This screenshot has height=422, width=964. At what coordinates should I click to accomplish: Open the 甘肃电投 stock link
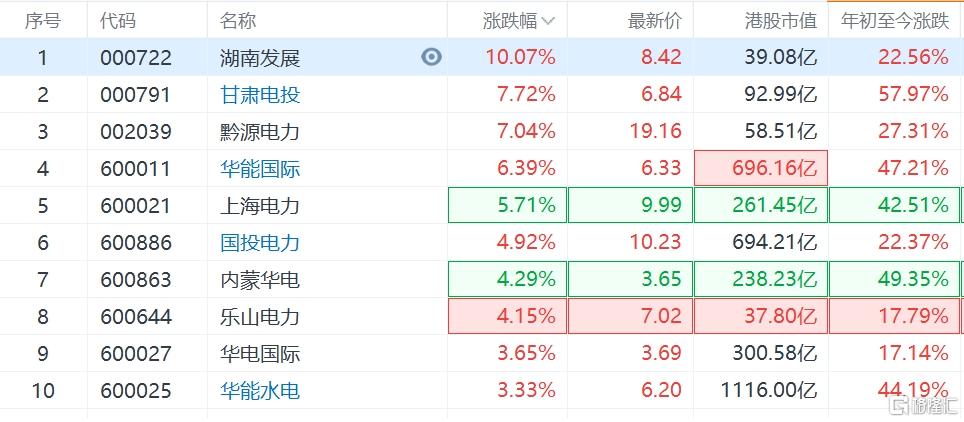click(260, 95)
